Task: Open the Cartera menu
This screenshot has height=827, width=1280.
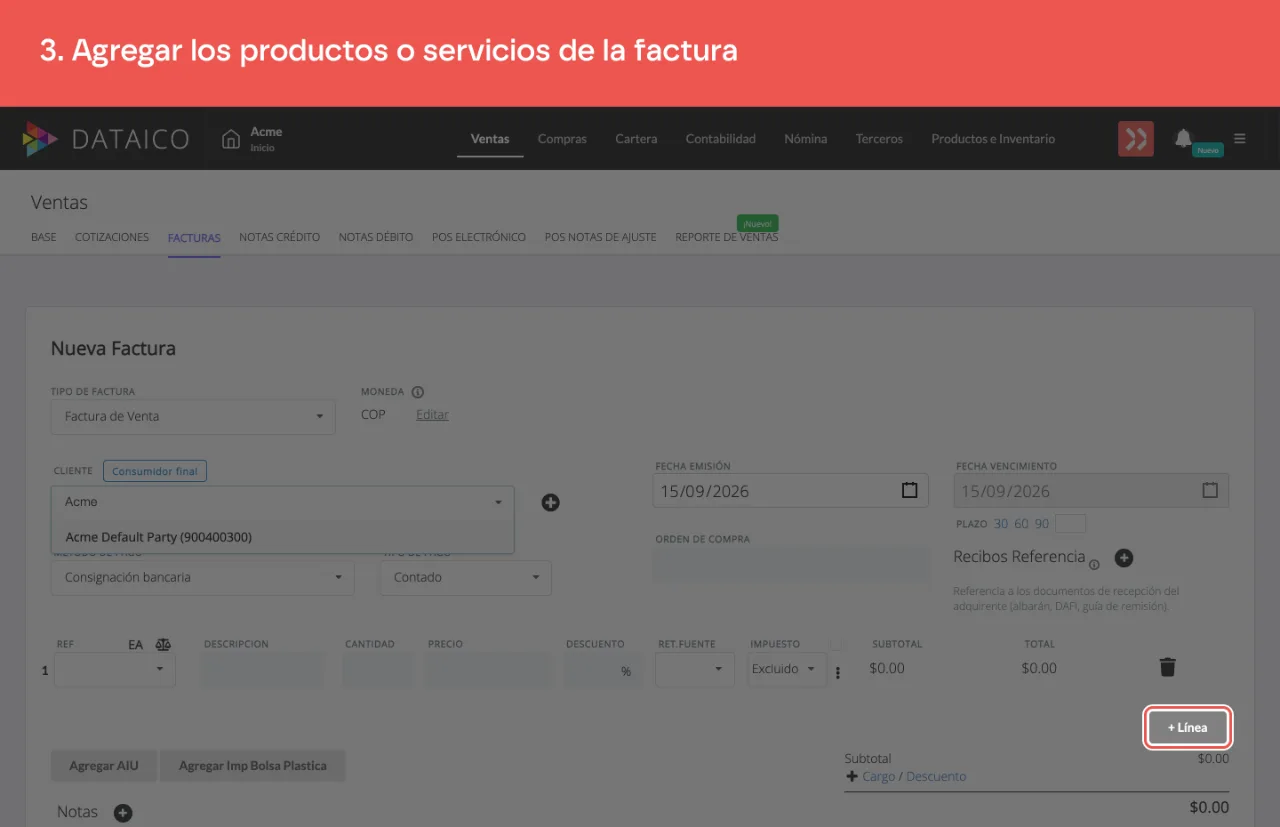Action: (x=636, y=139)
